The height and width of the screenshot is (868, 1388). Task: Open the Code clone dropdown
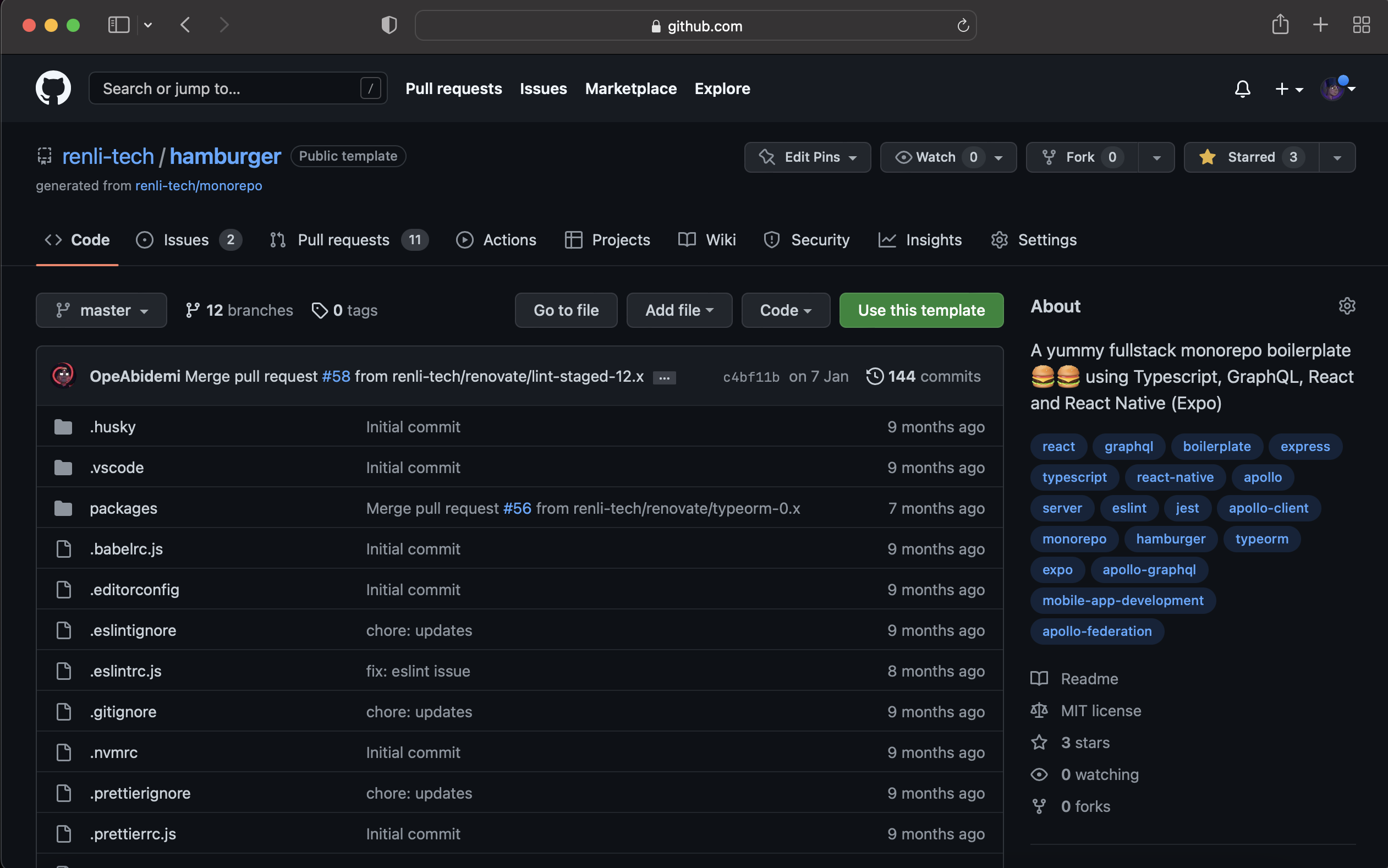(785, 310)
